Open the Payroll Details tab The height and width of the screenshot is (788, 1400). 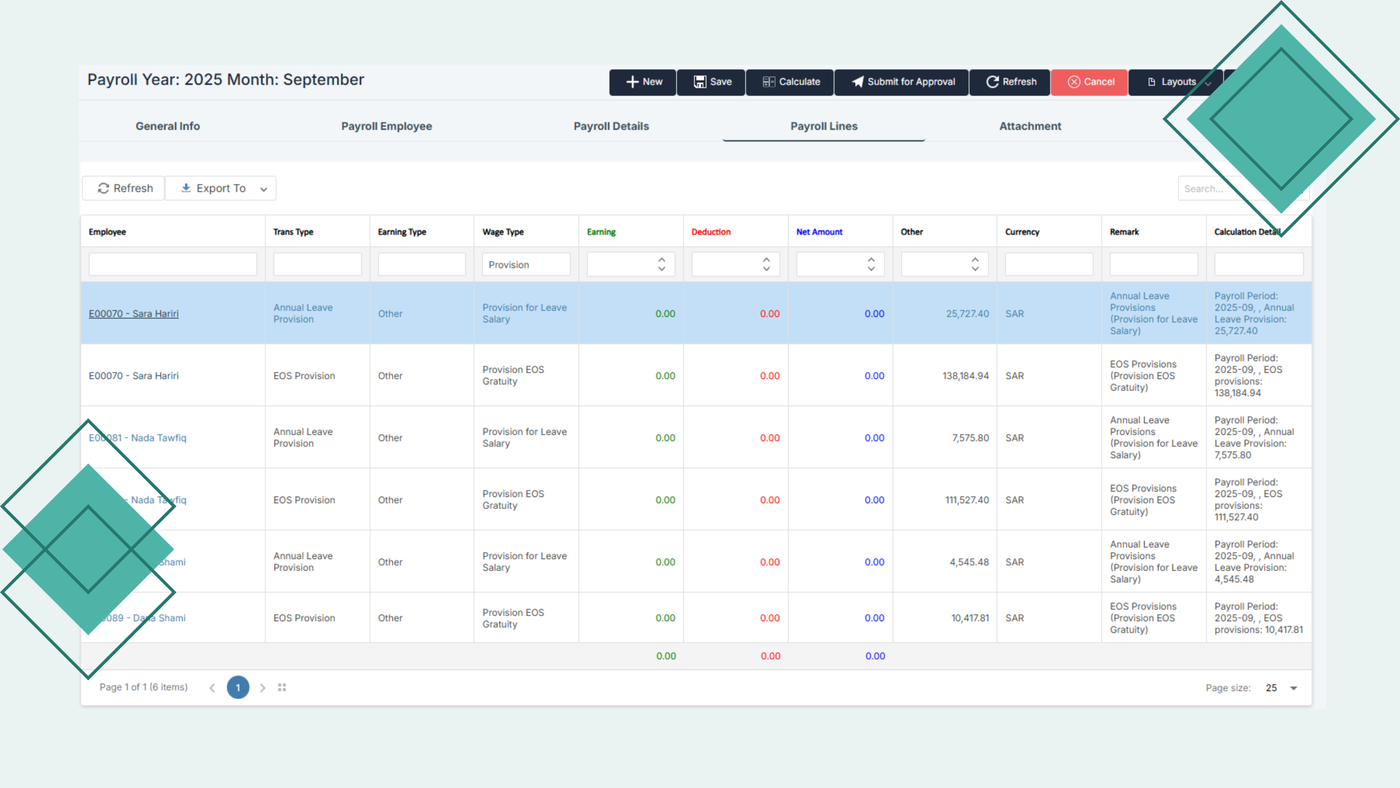click(x=611, y=126)
